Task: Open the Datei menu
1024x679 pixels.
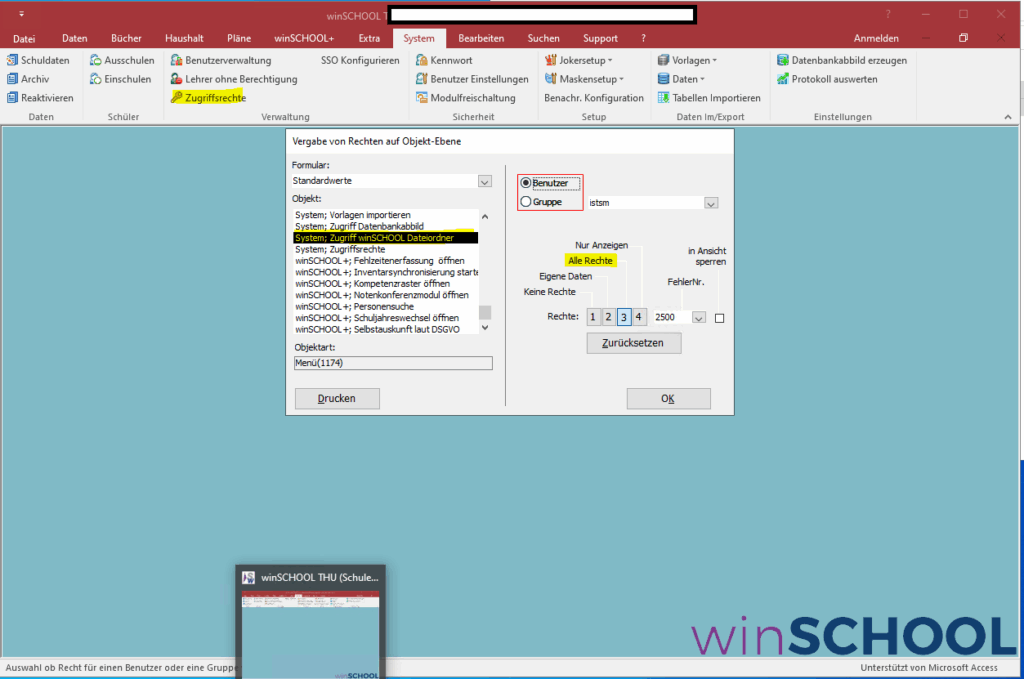Action: [x=24, y=39]
